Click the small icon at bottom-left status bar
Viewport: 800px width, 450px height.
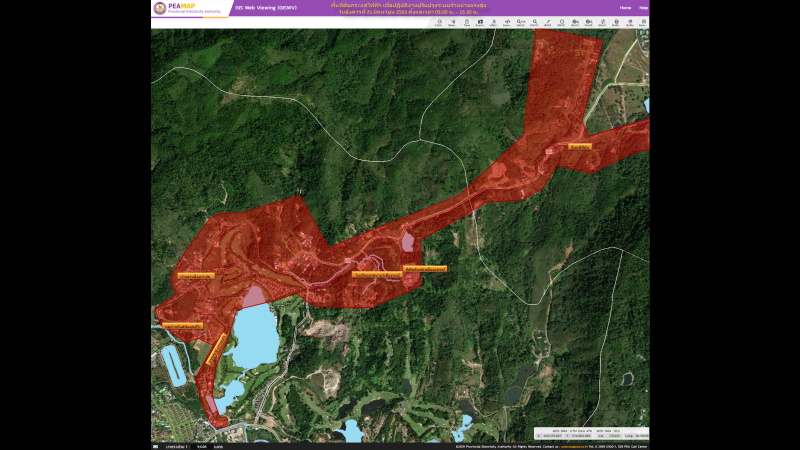click(x=155, y=446)
